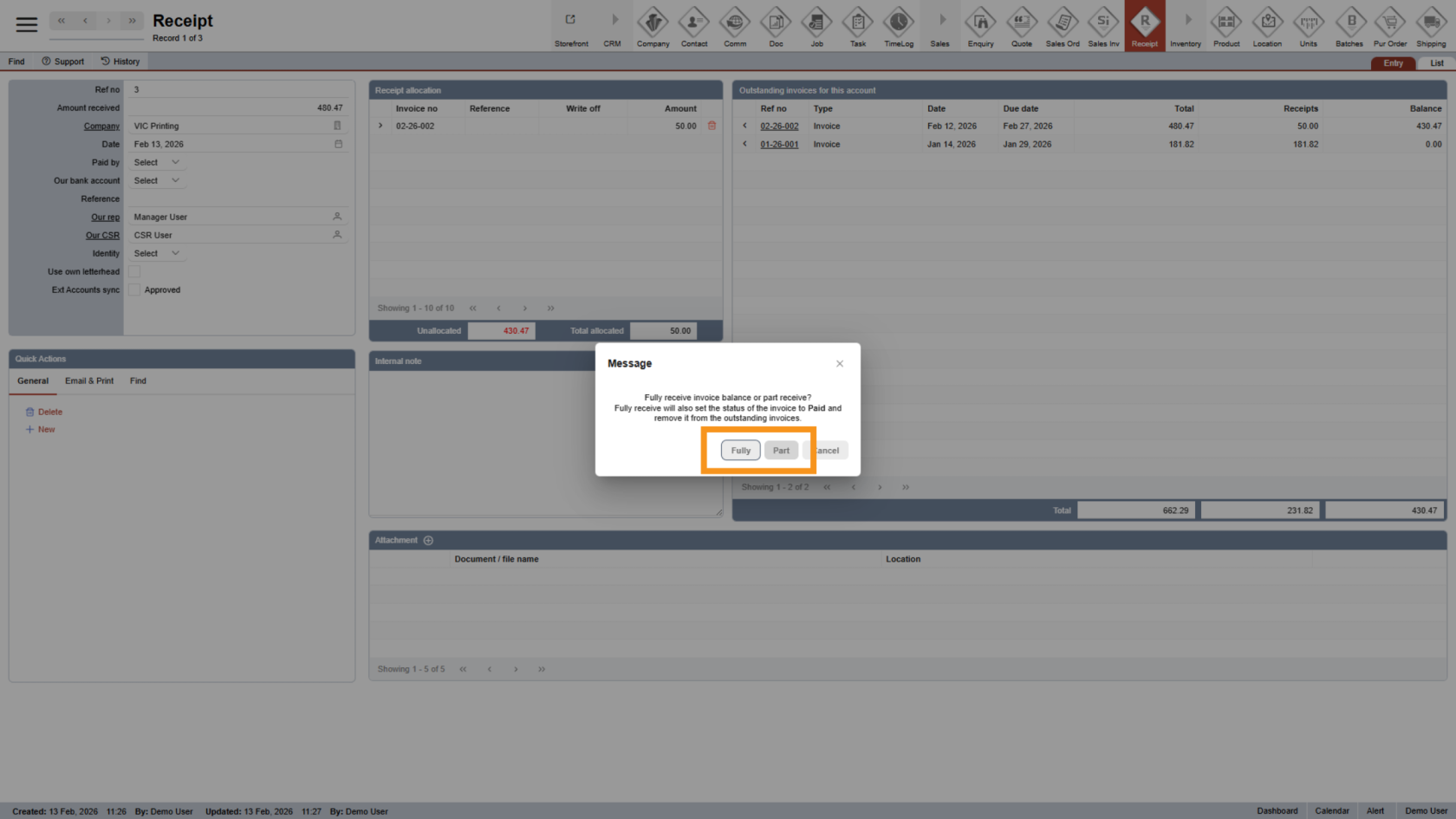Click the Fully button in dialog
Screen dimensions: 1456x819
740,451
